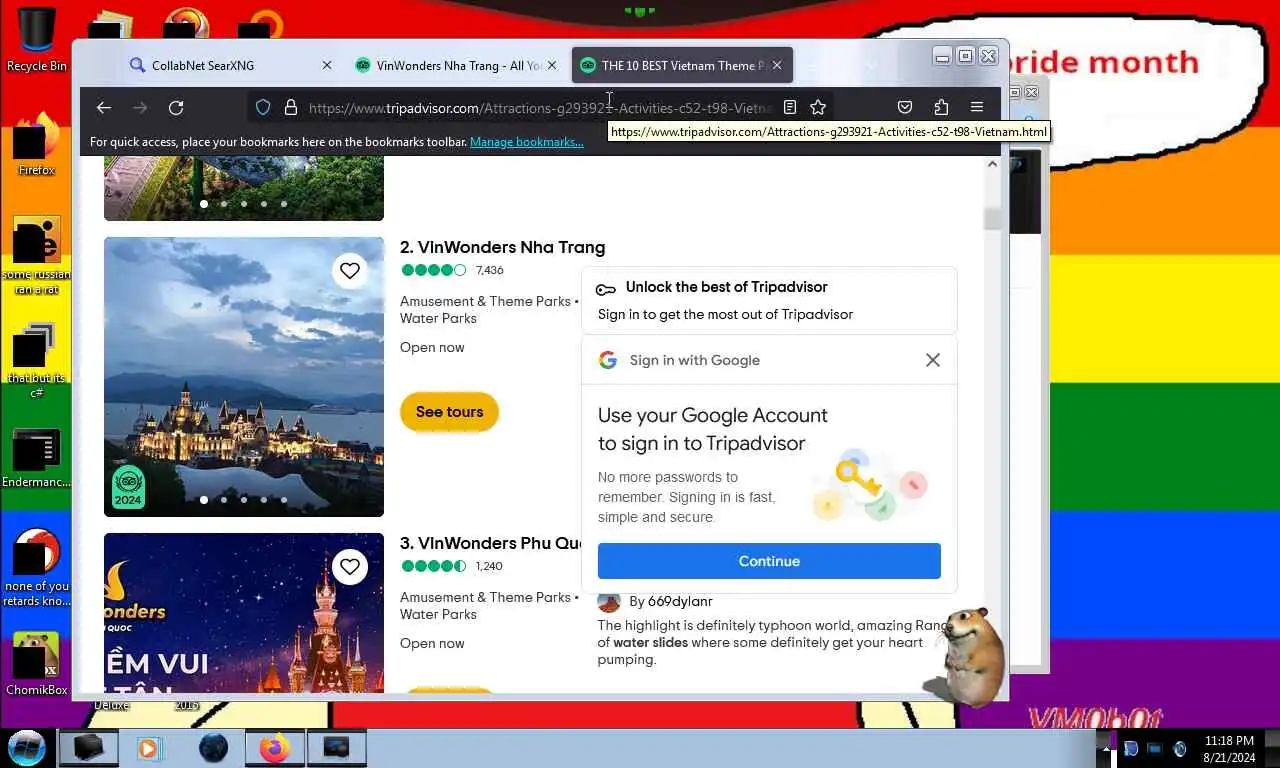Close the VinWonders Nha Trang tab
The image size is (1280, 768).
click(x=551, y=65)
